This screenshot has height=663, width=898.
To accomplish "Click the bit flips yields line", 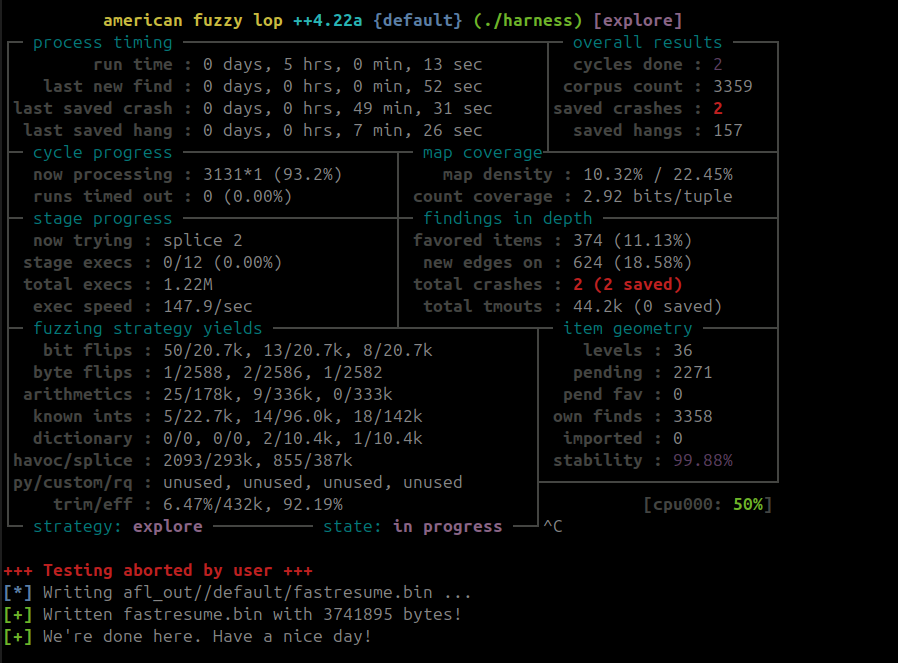I will (x=238, y=350).
